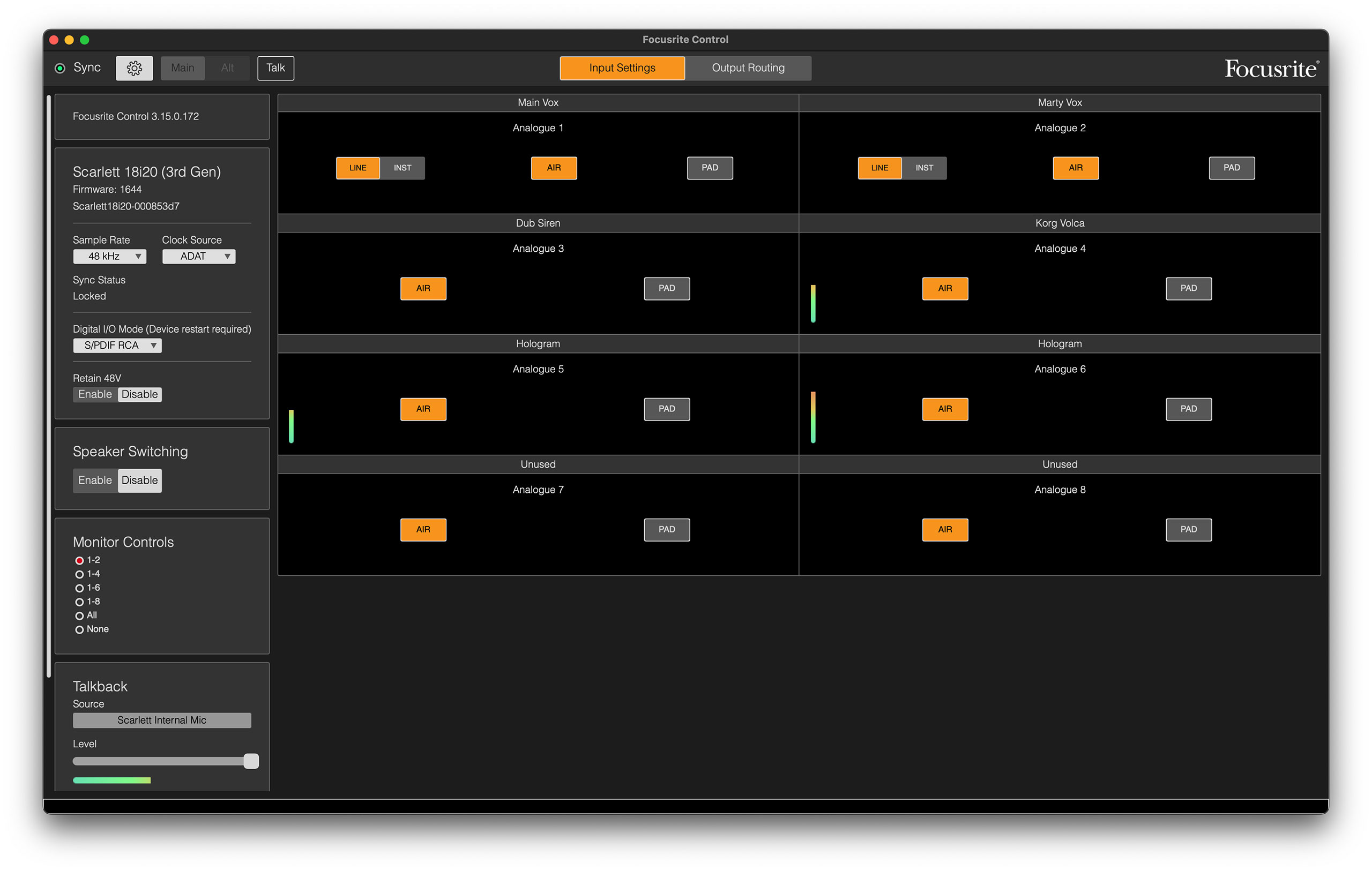Select Monitor Controls All radio
The width and height of the screenshot is (1372, 871).
tap(80, 616)
